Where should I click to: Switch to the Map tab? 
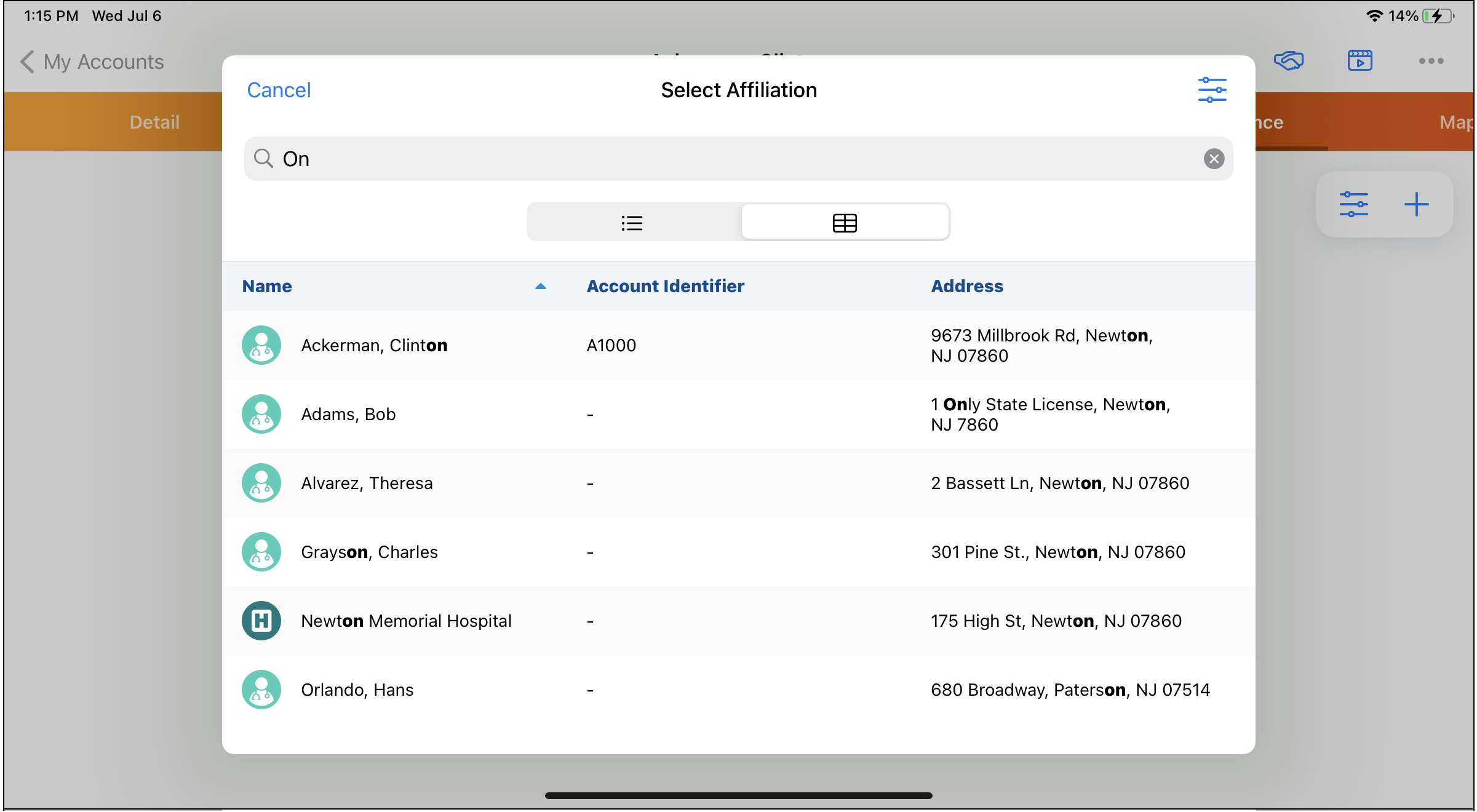click(1454, 122)
